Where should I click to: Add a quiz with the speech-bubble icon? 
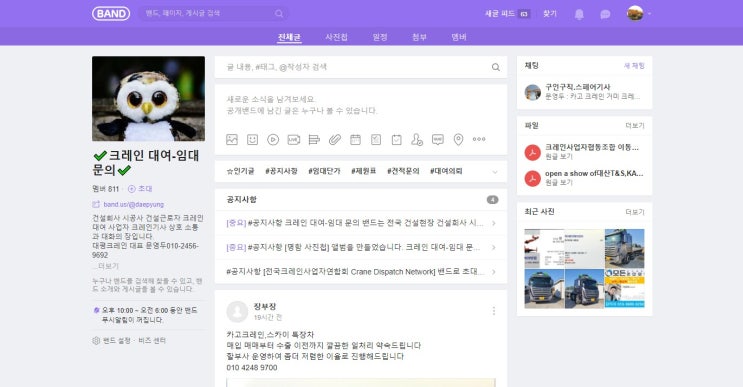pyautogui.click(x=438, y=139)
